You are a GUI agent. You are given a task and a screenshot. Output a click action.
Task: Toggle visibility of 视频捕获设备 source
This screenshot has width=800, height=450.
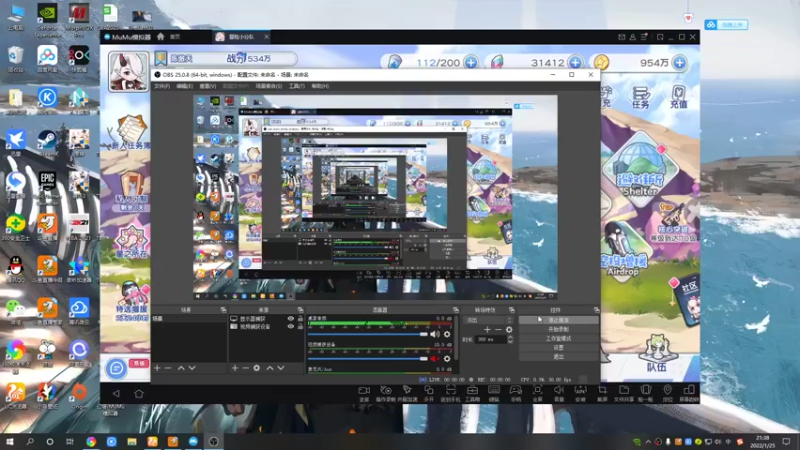coord(291,327)
